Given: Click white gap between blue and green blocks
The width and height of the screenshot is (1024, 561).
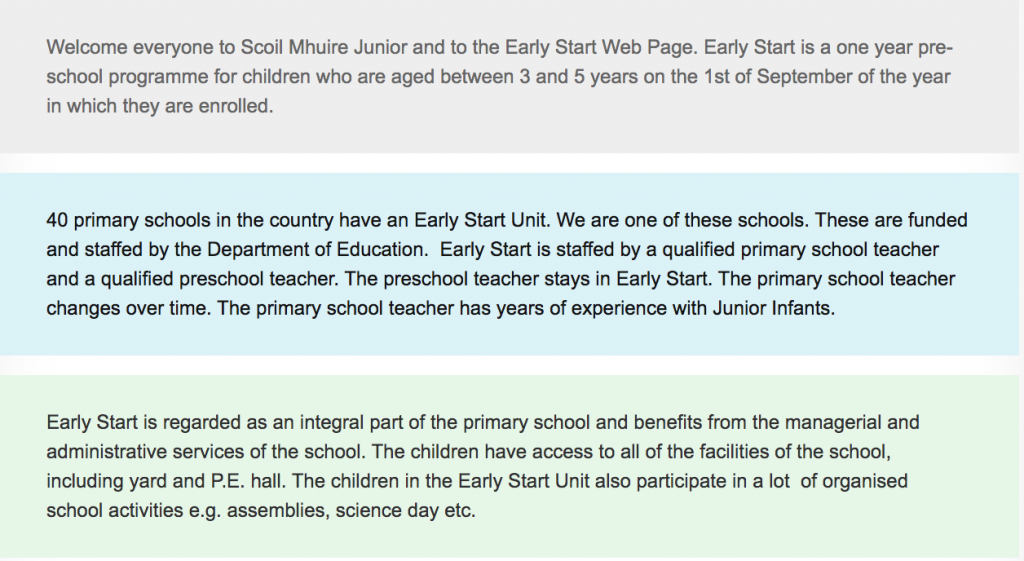Looking at the screenshot, I should point(509,366).
